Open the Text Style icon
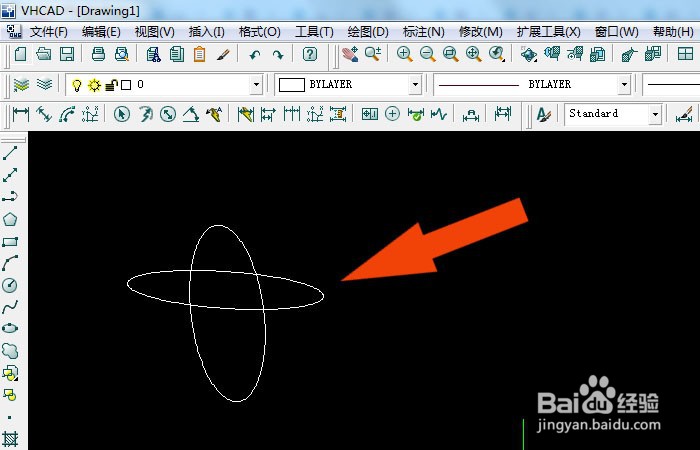The image size is (700, 450). point(544,114)
